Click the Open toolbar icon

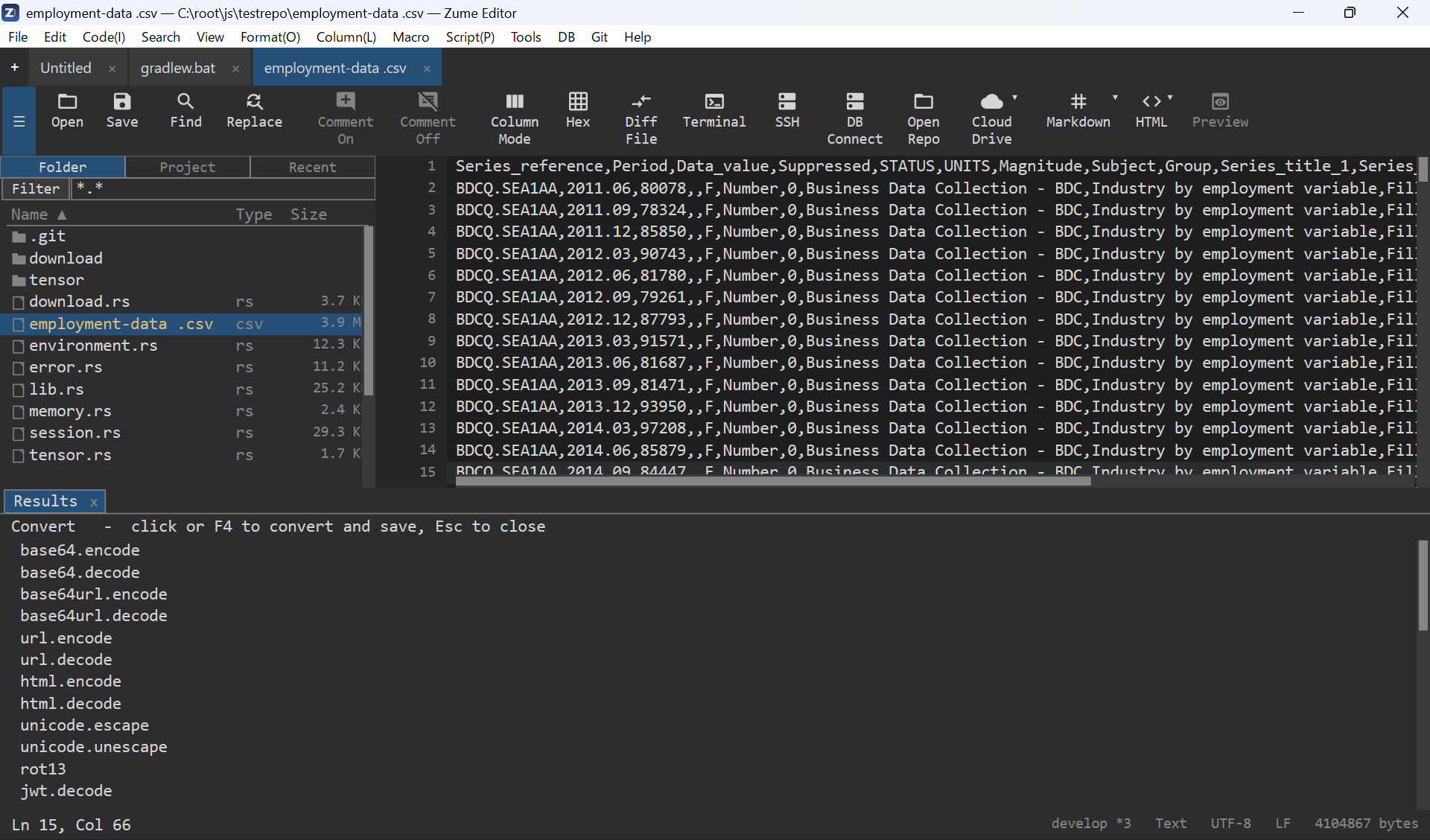pyautogui.click(x=67, y=111)
